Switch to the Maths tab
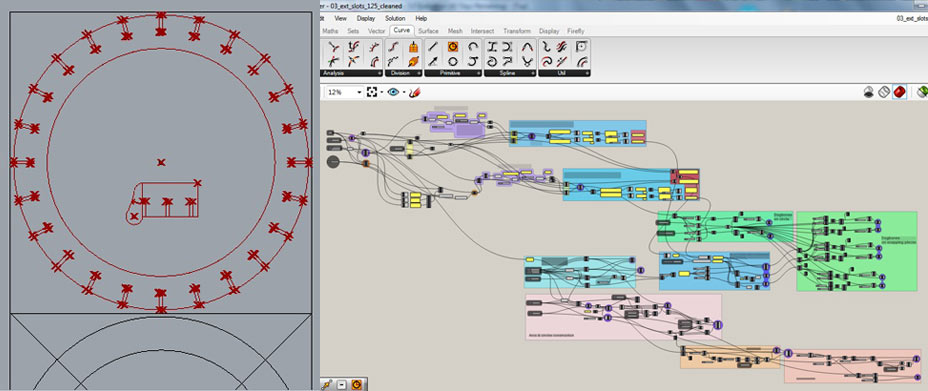 click(331, 31)
